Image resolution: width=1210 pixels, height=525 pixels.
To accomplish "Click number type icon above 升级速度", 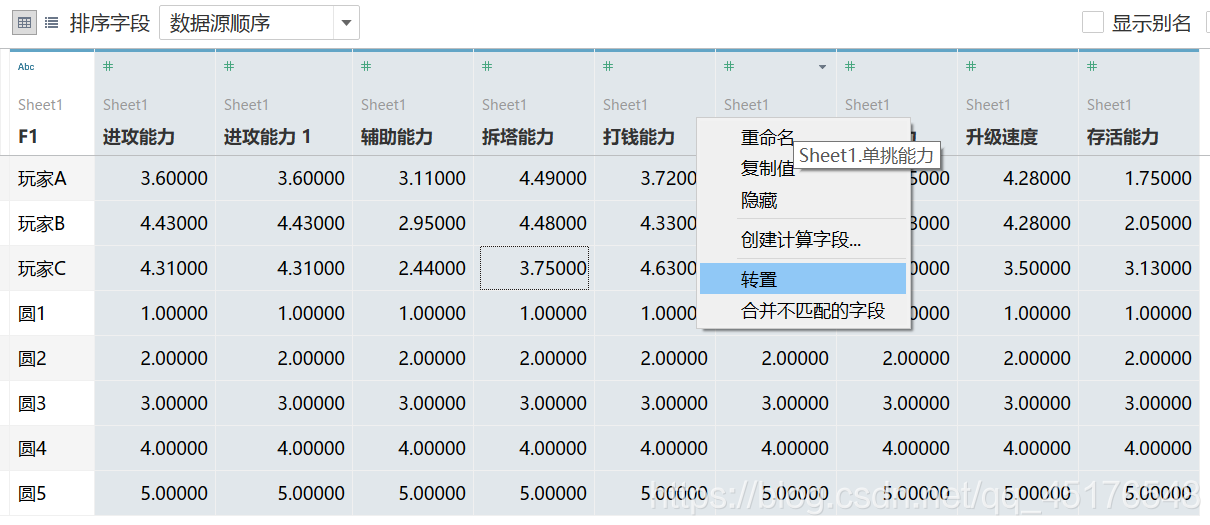I will [971, 67].
